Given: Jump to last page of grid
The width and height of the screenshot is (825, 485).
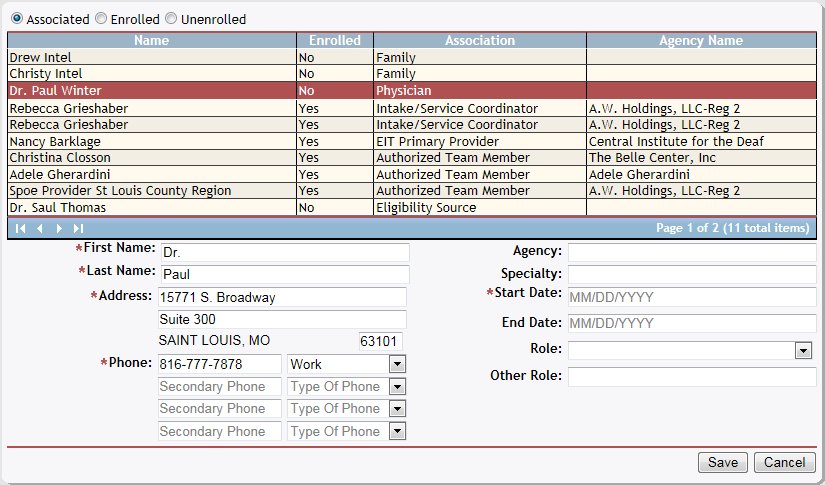Looking at the screenshot, I should click(x=78, y=228).
